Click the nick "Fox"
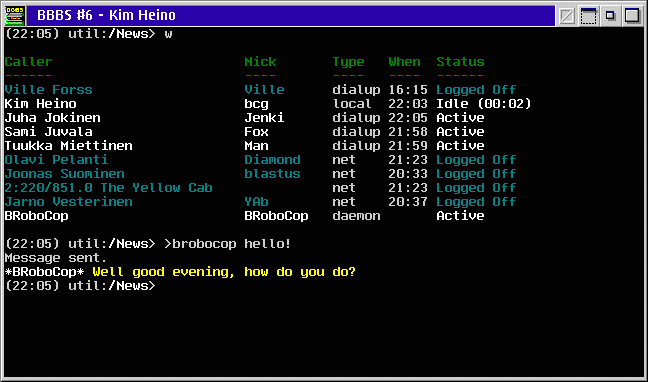Screen dimensions: 648x382 pos(256,132)
